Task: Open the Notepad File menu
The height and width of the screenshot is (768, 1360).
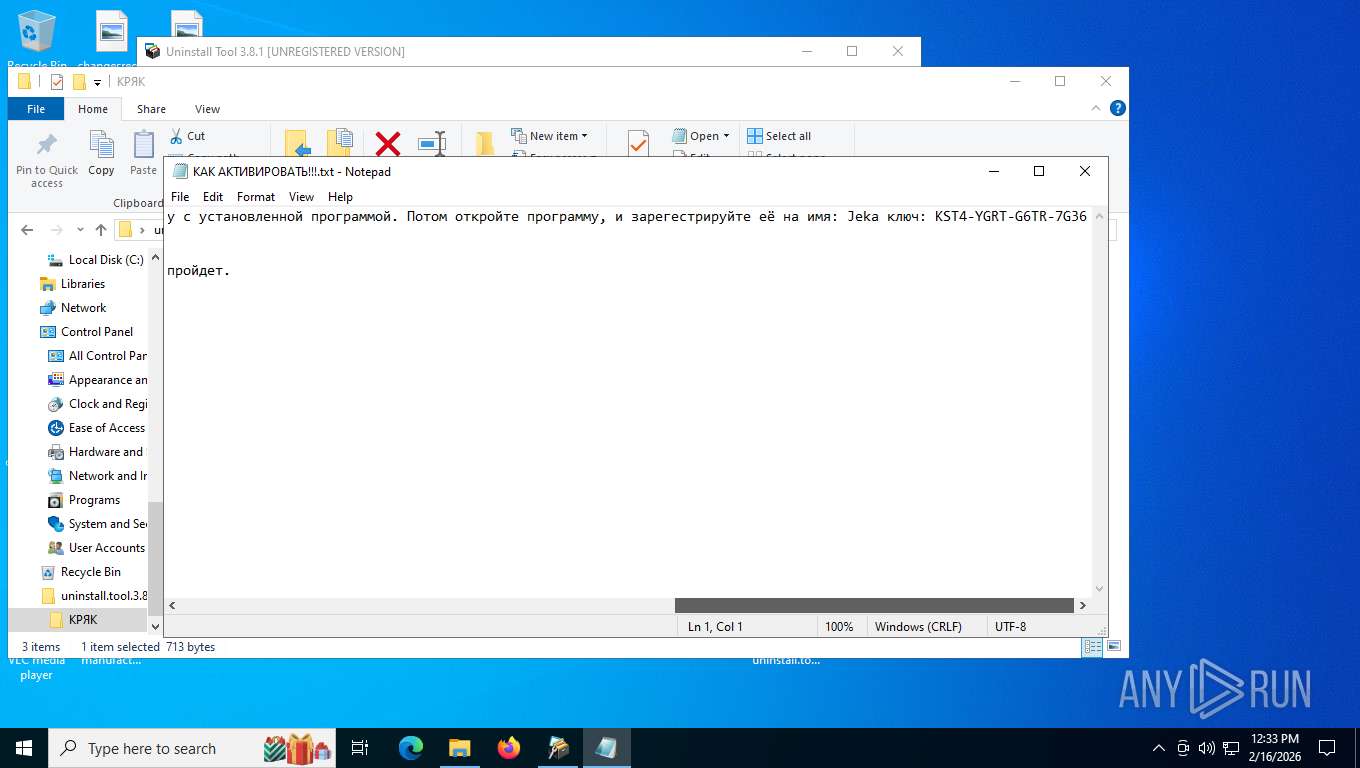Action: [x=180, y=197]
